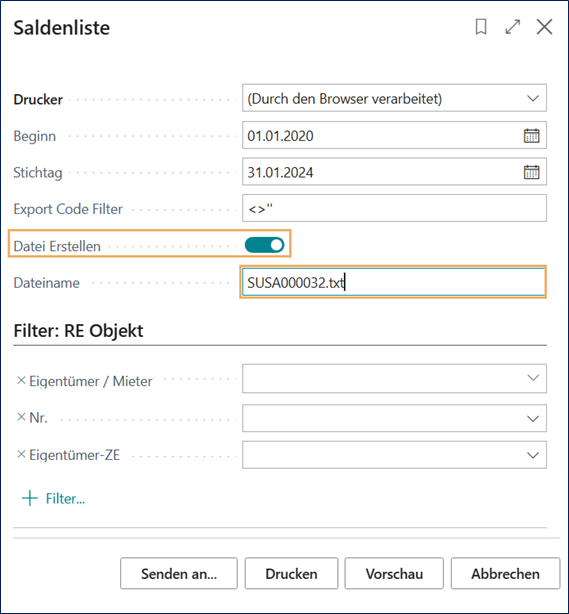This screenshot has width=569, height=614.
Task: Focus the Export Code Filter field
Action: point(394,208)
